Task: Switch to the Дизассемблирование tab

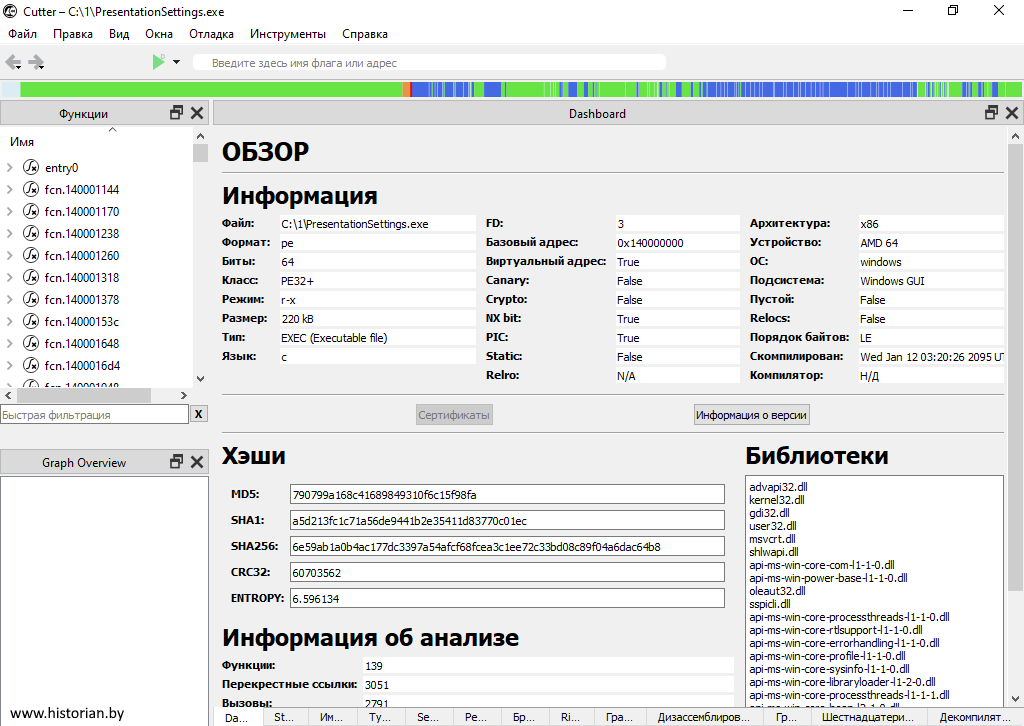Action: (703, 717)
